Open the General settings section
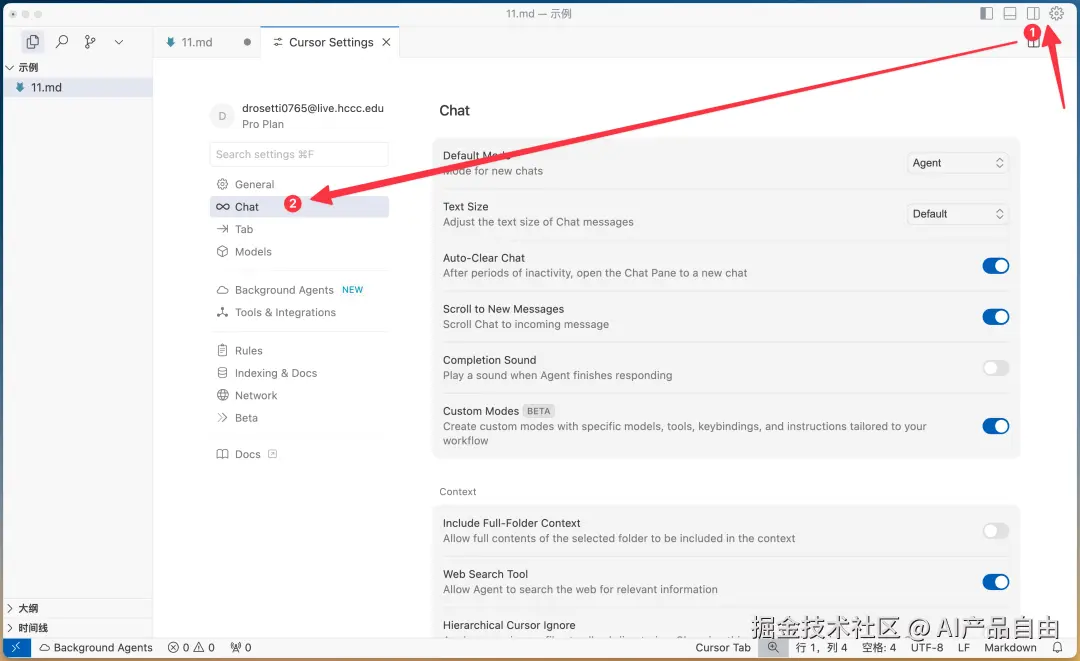This screenshot has width=1080, height=661. (299, 185)
